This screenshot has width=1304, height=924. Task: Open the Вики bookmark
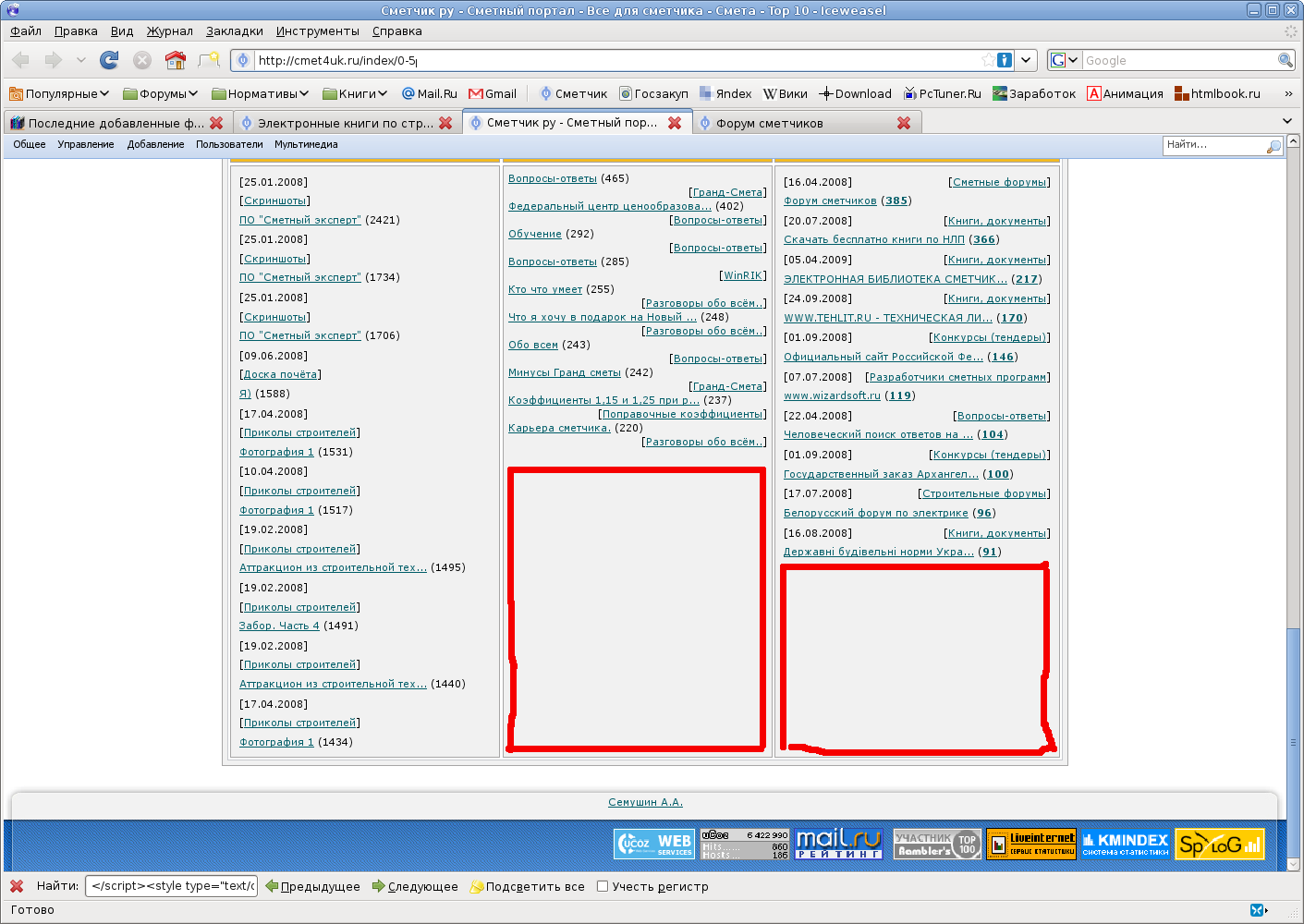786,93
